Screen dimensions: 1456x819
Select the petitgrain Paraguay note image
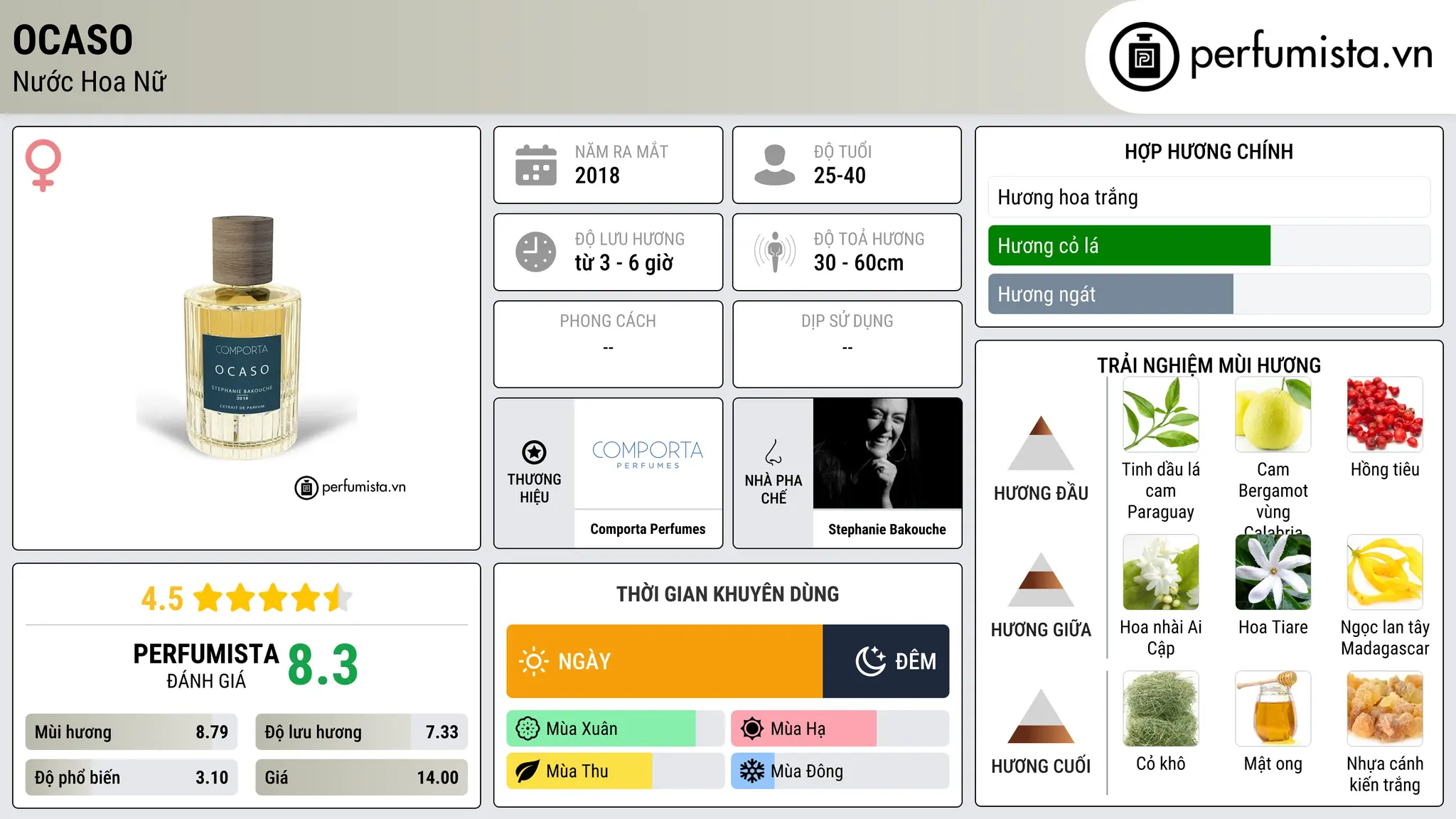1161,414
